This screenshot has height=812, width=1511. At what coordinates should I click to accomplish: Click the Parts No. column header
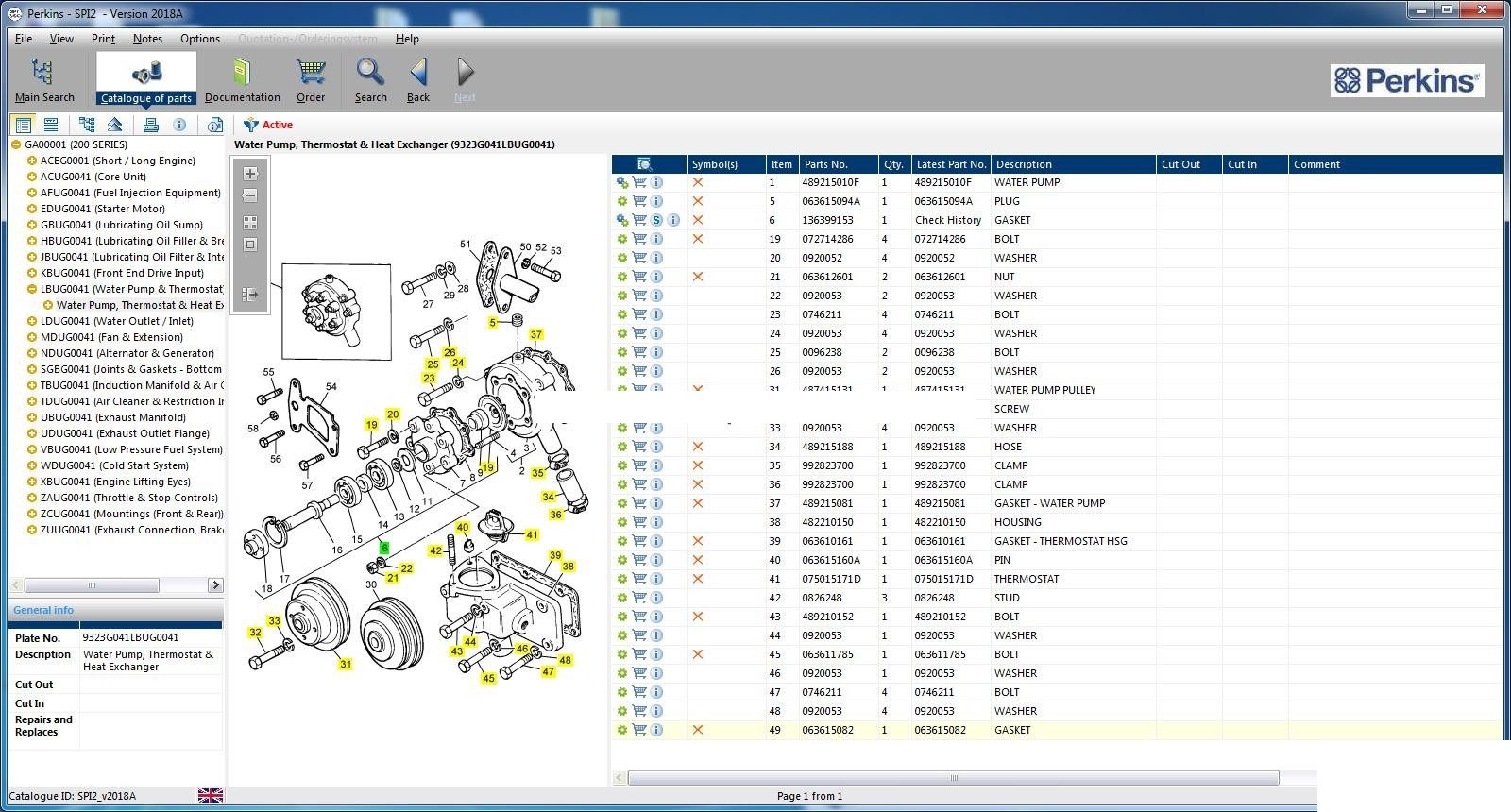point(839,164)
